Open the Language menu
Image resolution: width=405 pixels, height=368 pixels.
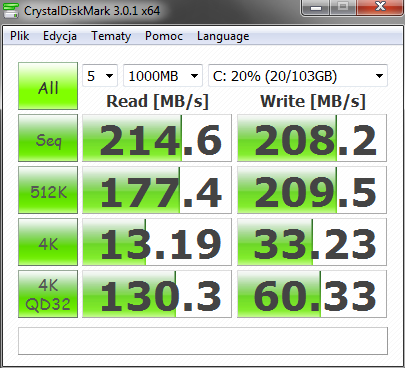pyautogui.click(x=223, y=36)
